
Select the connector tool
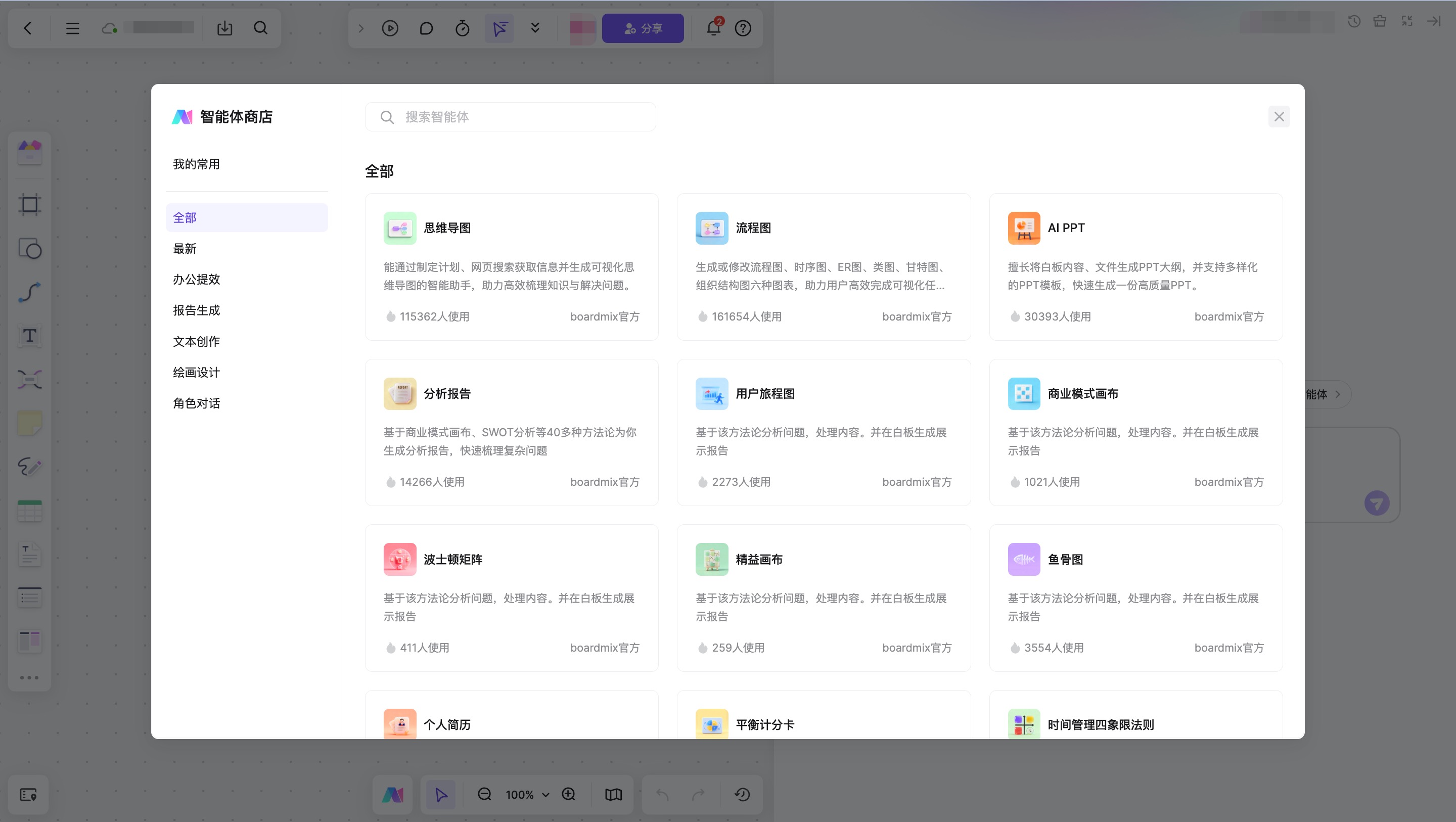click(29, 292)
